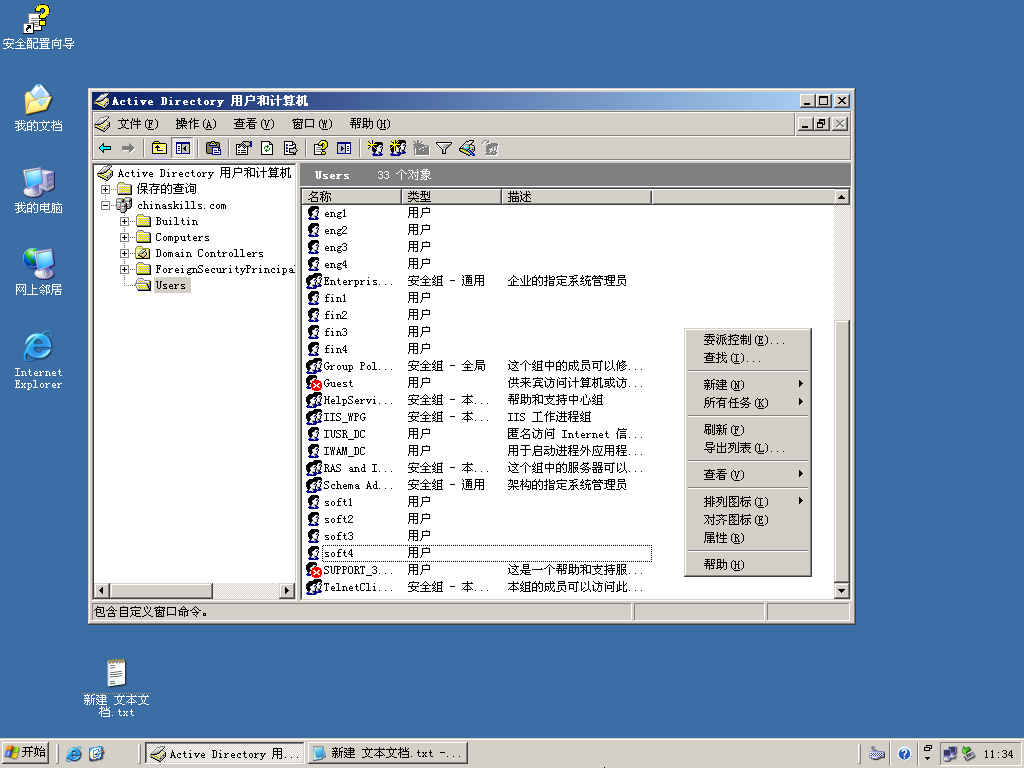This screenshot has width=1024, height=768.
Task: Select the soft4 user row
Action: [478, 553]
